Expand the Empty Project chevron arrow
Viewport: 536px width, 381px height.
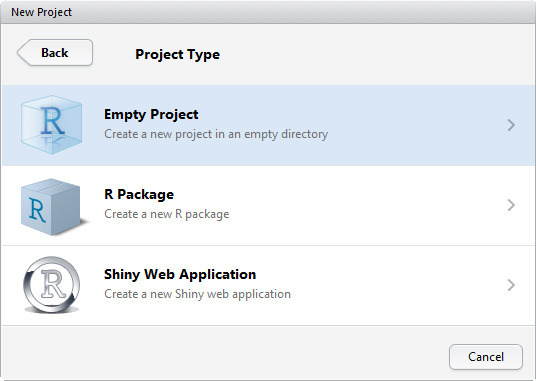pyautogui.click(x=511, y=125)
